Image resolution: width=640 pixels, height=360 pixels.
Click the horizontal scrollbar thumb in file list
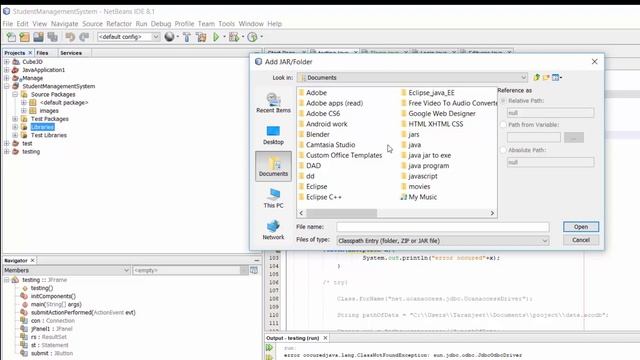pyautogui.click(x=342, y=213)
